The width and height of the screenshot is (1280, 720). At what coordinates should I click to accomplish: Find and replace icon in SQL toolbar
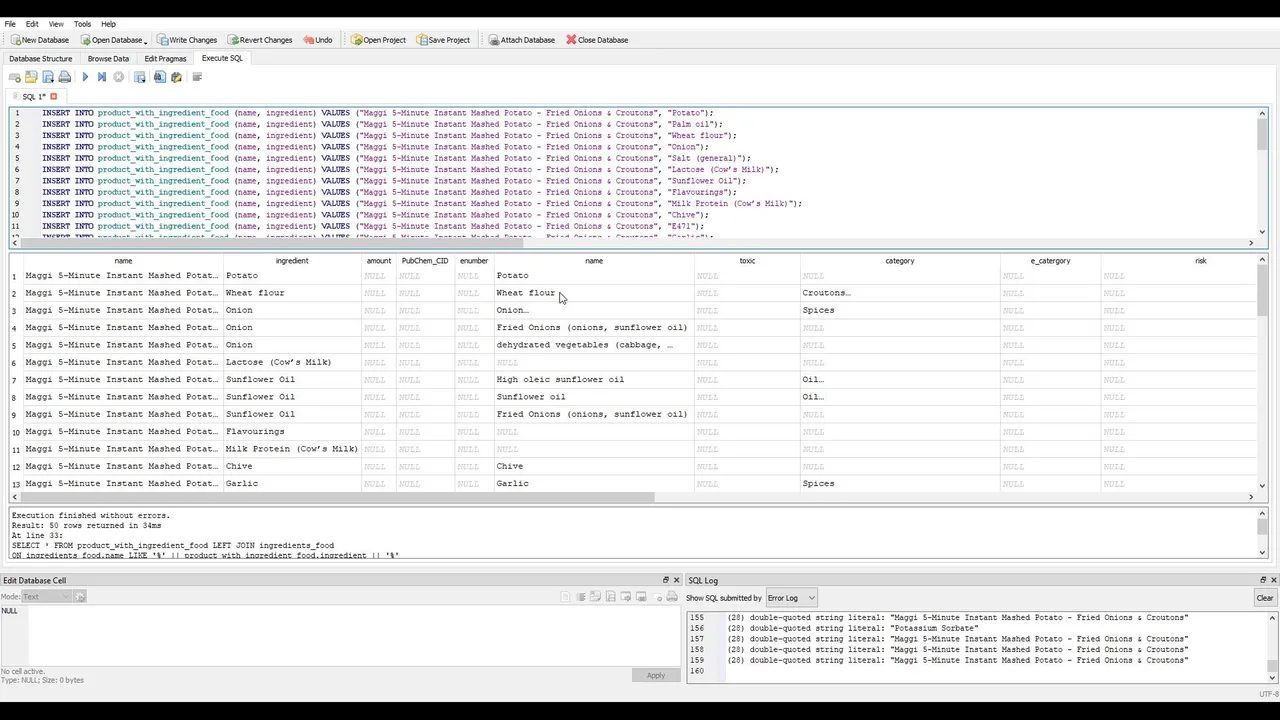pyautogui.click(x=176, y=77)
